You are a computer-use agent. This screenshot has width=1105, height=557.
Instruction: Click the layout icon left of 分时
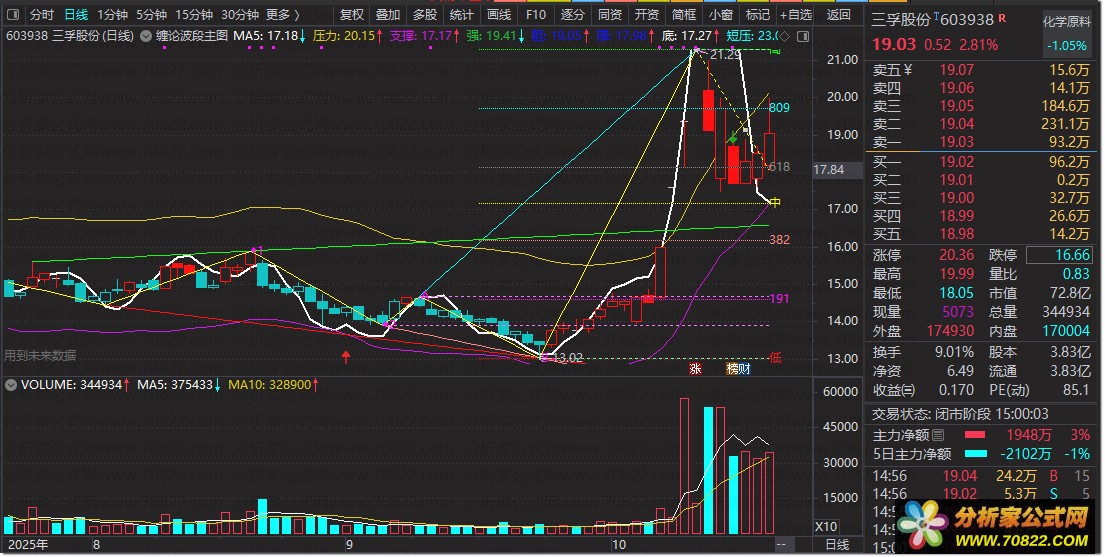pyautogui.click(x=11, y=15)
